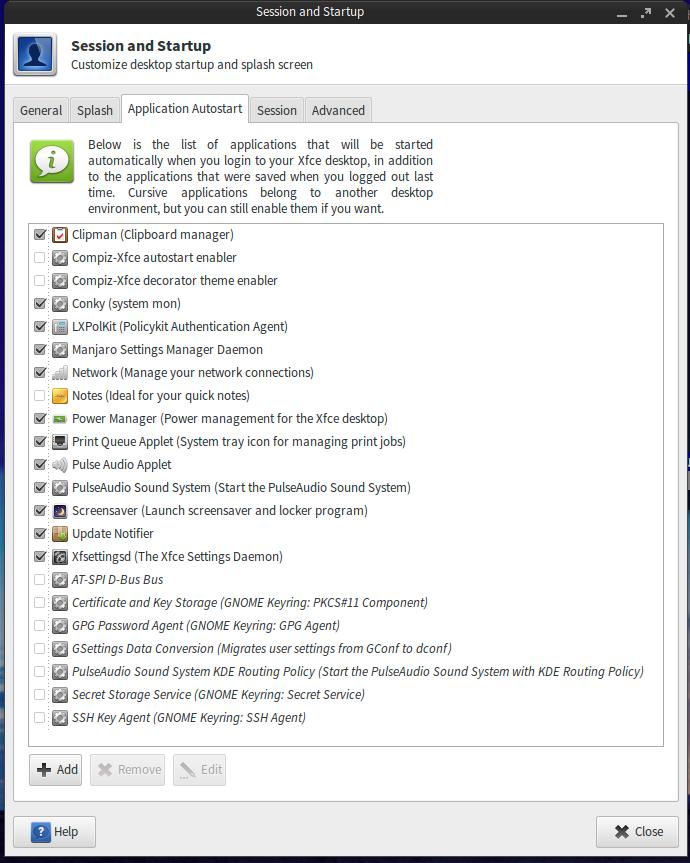Open the Advanced tab
Screen dimensions: 690x863
[x=338, y=111]
